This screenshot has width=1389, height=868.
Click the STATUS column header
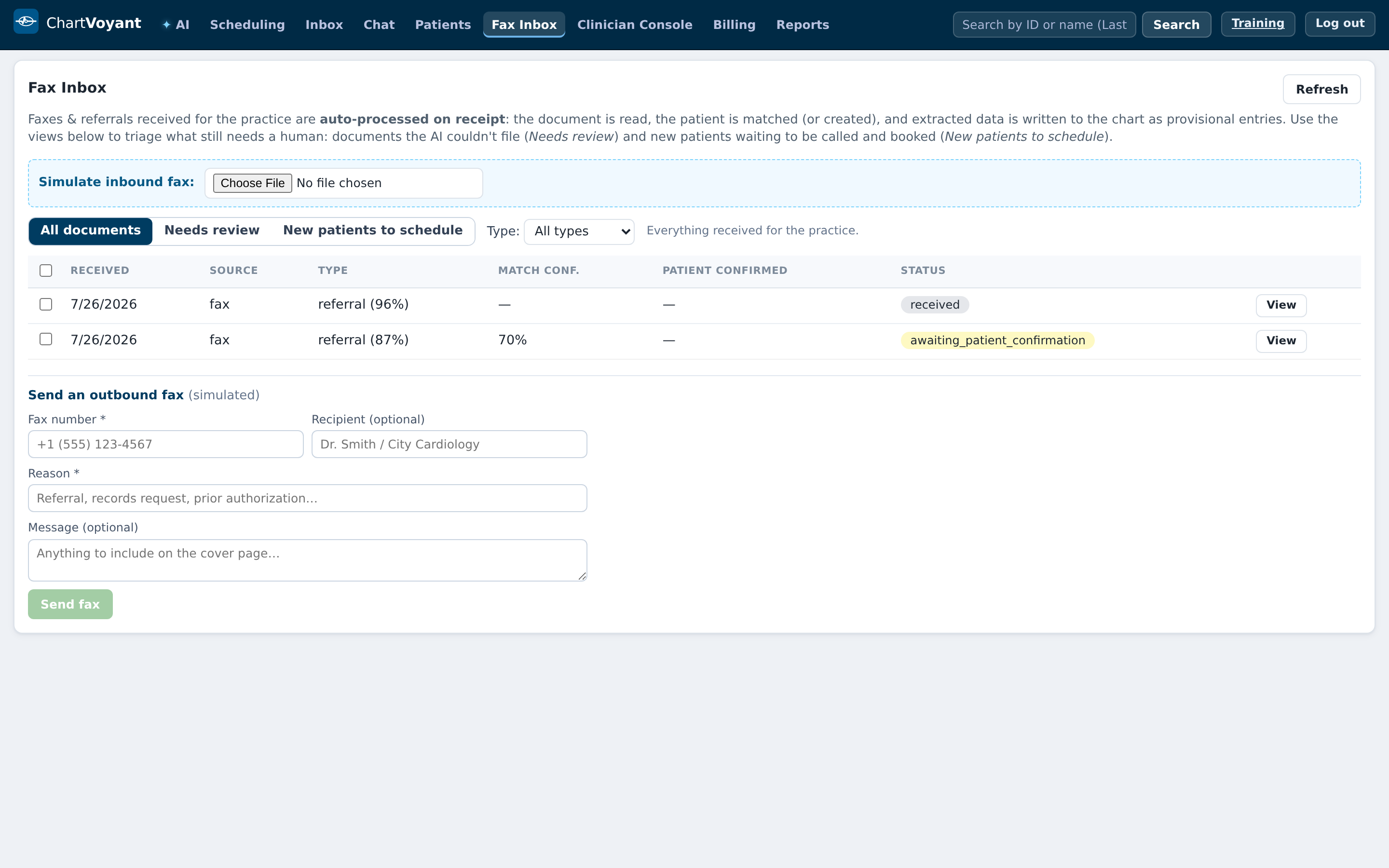coord(922,271)
